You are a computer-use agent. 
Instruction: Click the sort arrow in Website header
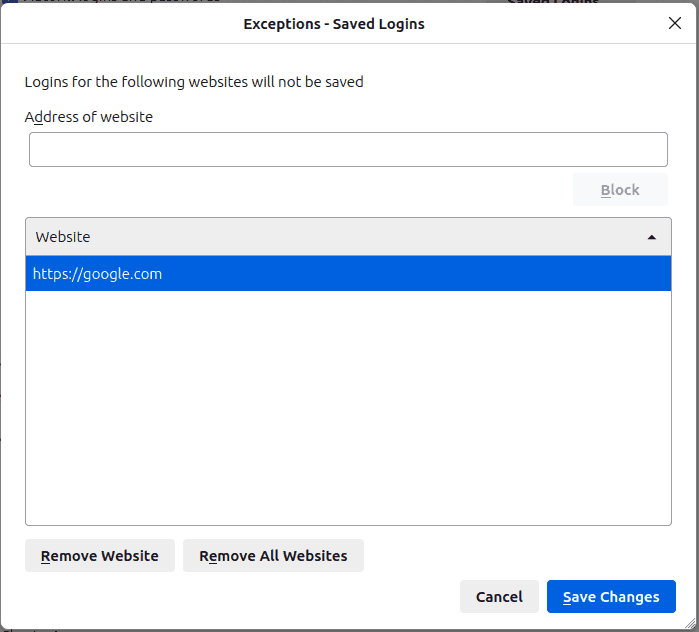(652, 237)
